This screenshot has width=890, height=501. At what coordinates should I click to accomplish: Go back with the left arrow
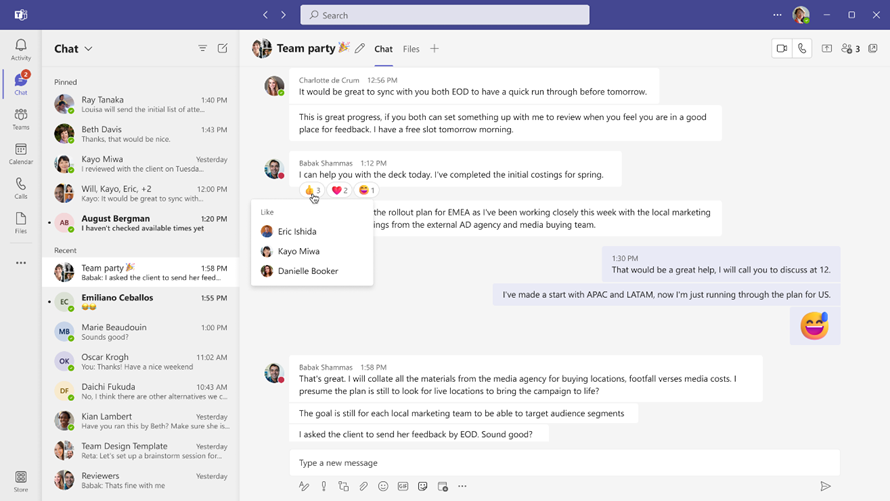pos(265,15)
